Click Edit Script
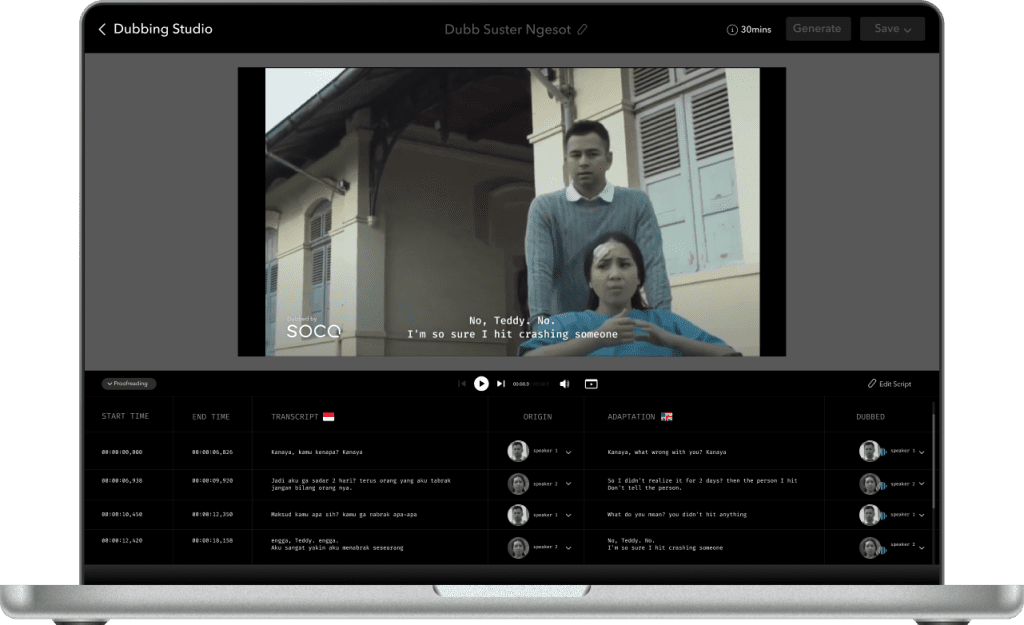 coord(889,384)
